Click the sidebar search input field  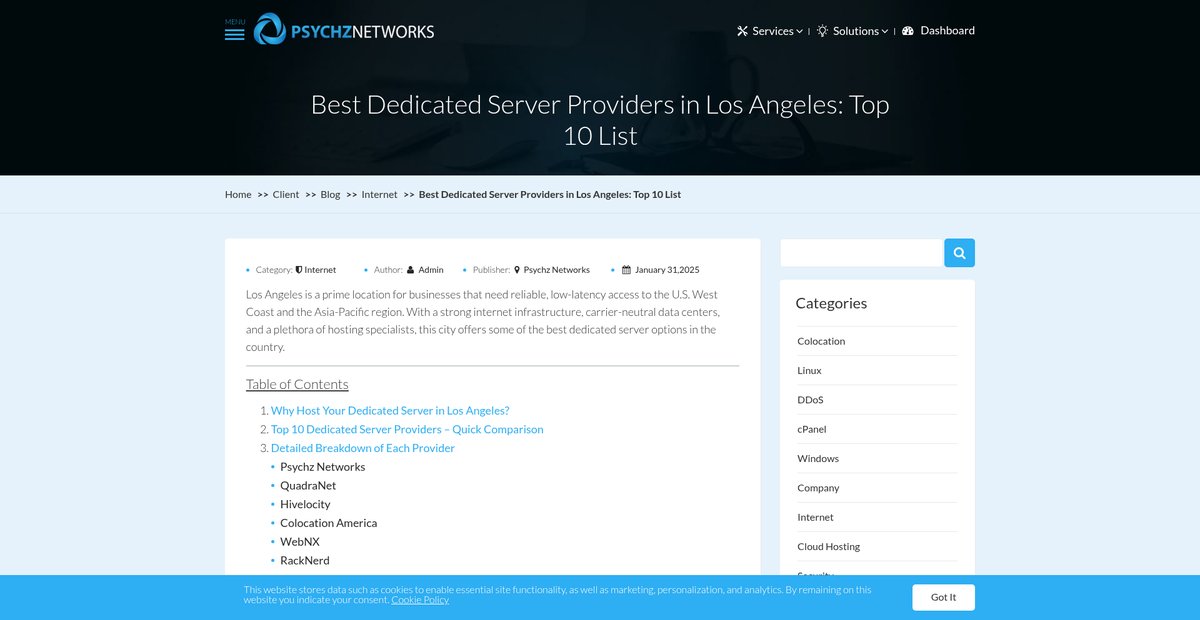tap(862, 253)
